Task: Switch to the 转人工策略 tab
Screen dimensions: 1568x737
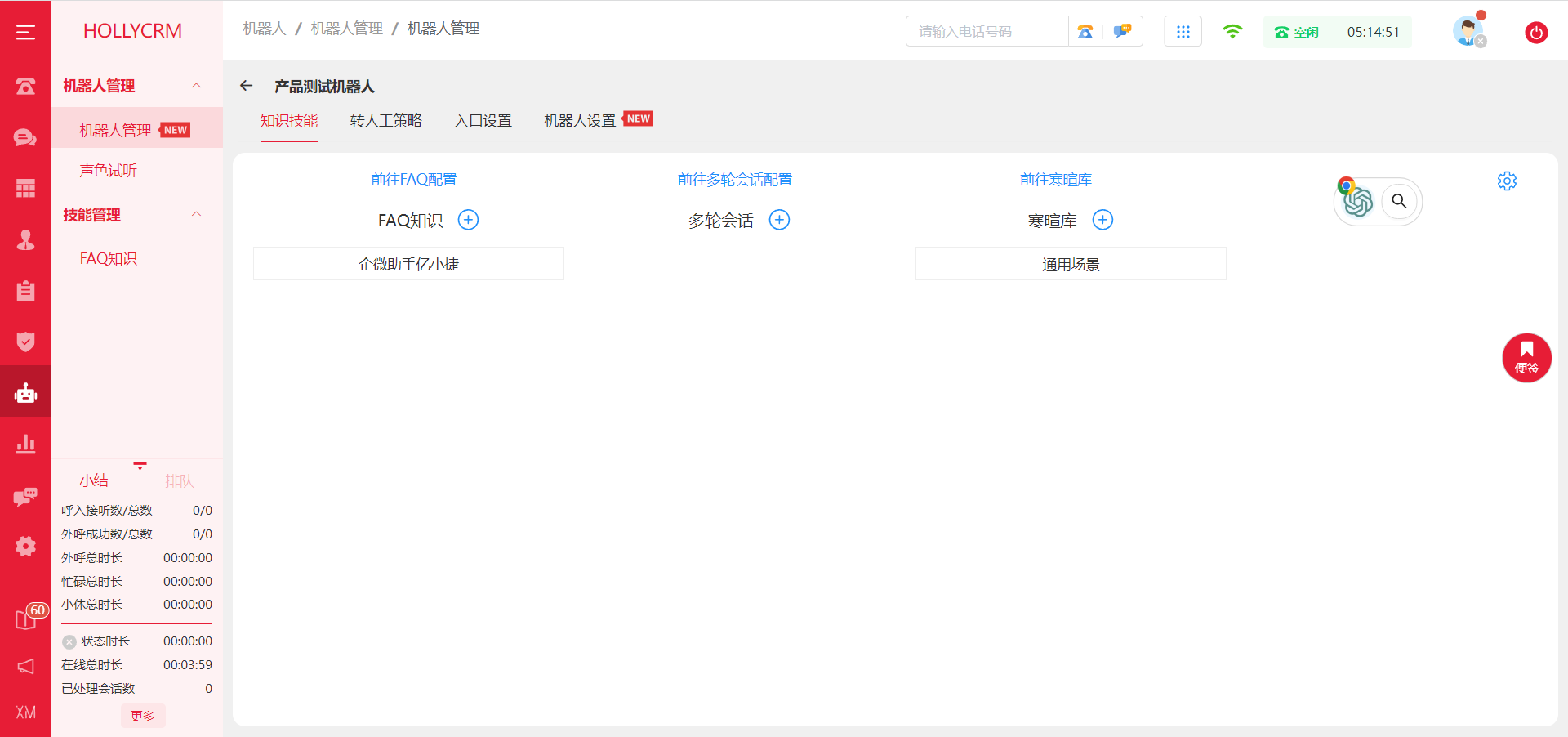Action: [x=385, y=121]
